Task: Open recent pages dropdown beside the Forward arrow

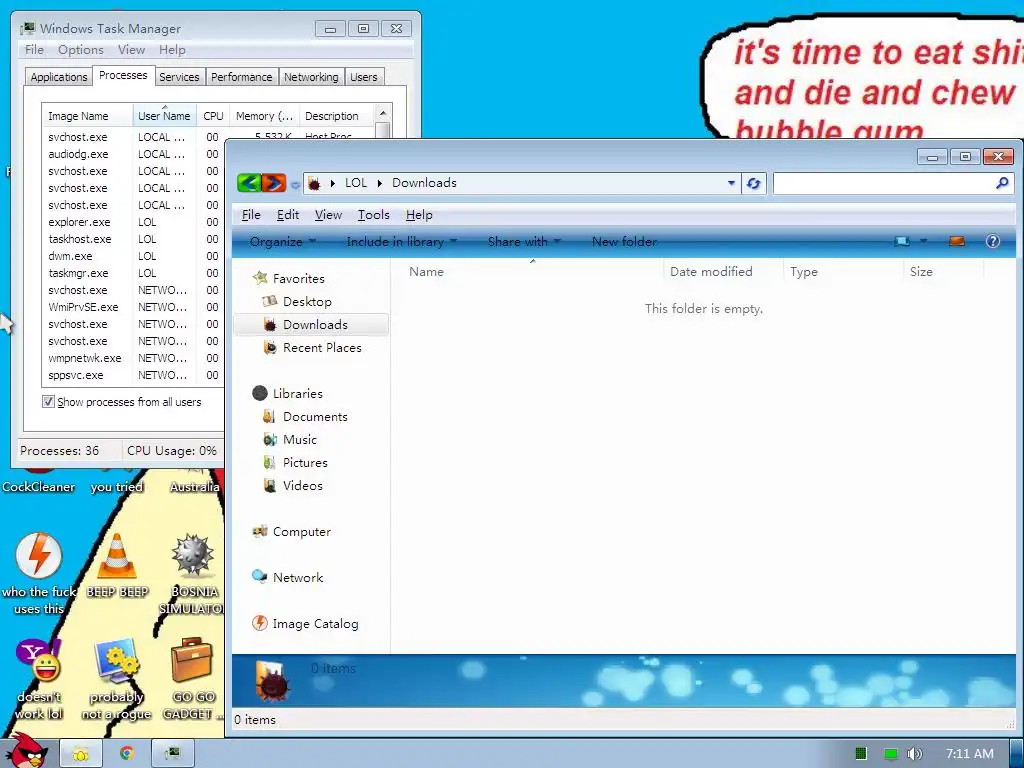Action: 295,185
